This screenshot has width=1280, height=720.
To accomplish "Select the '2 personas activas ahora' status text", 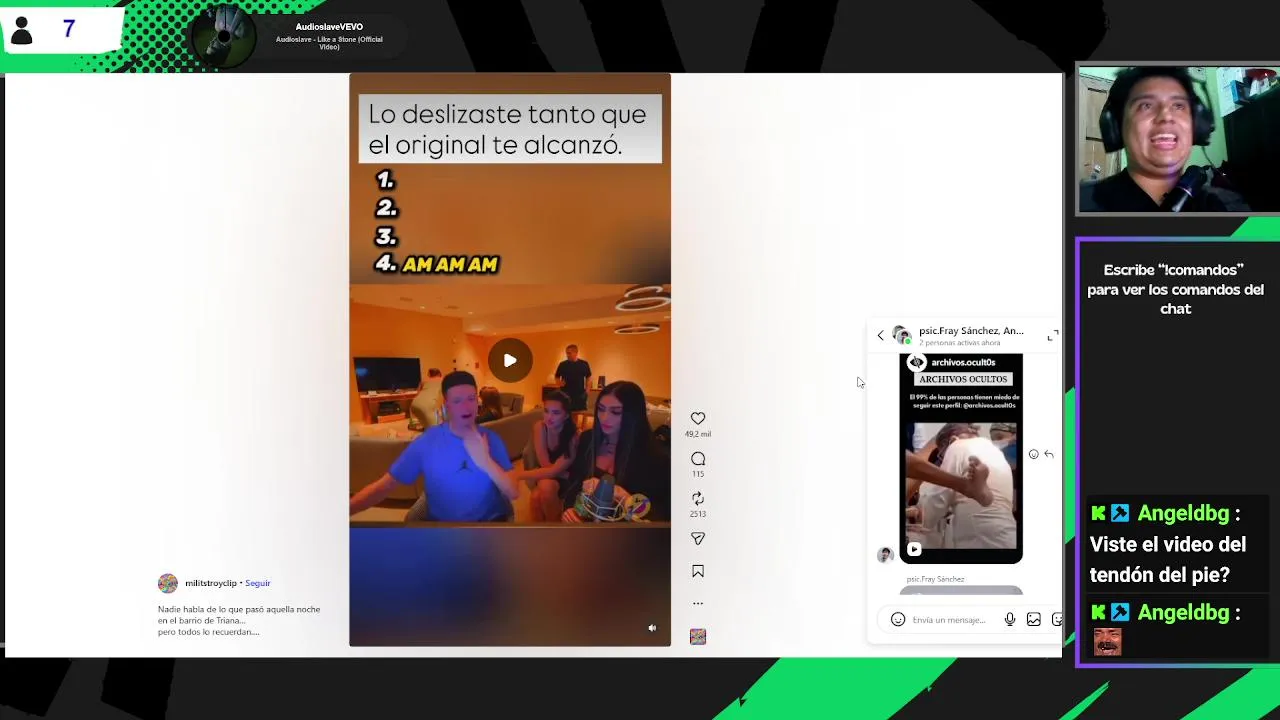I will coord(960,343).
